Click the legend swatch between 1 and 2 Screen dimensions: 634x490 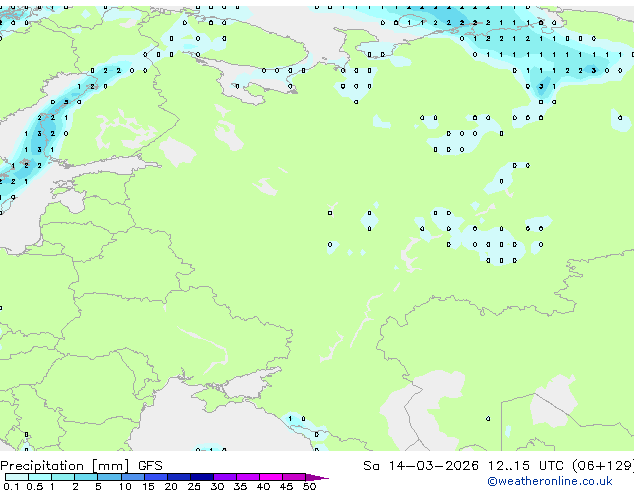(63, 477)
